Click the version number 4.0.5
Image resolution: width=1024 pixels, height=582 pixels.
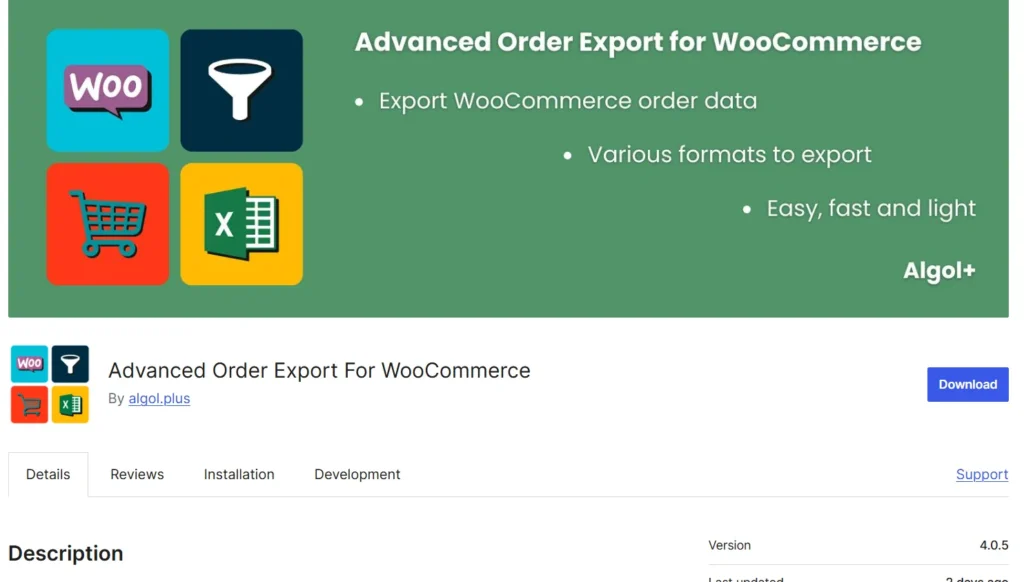coord(995,545)
